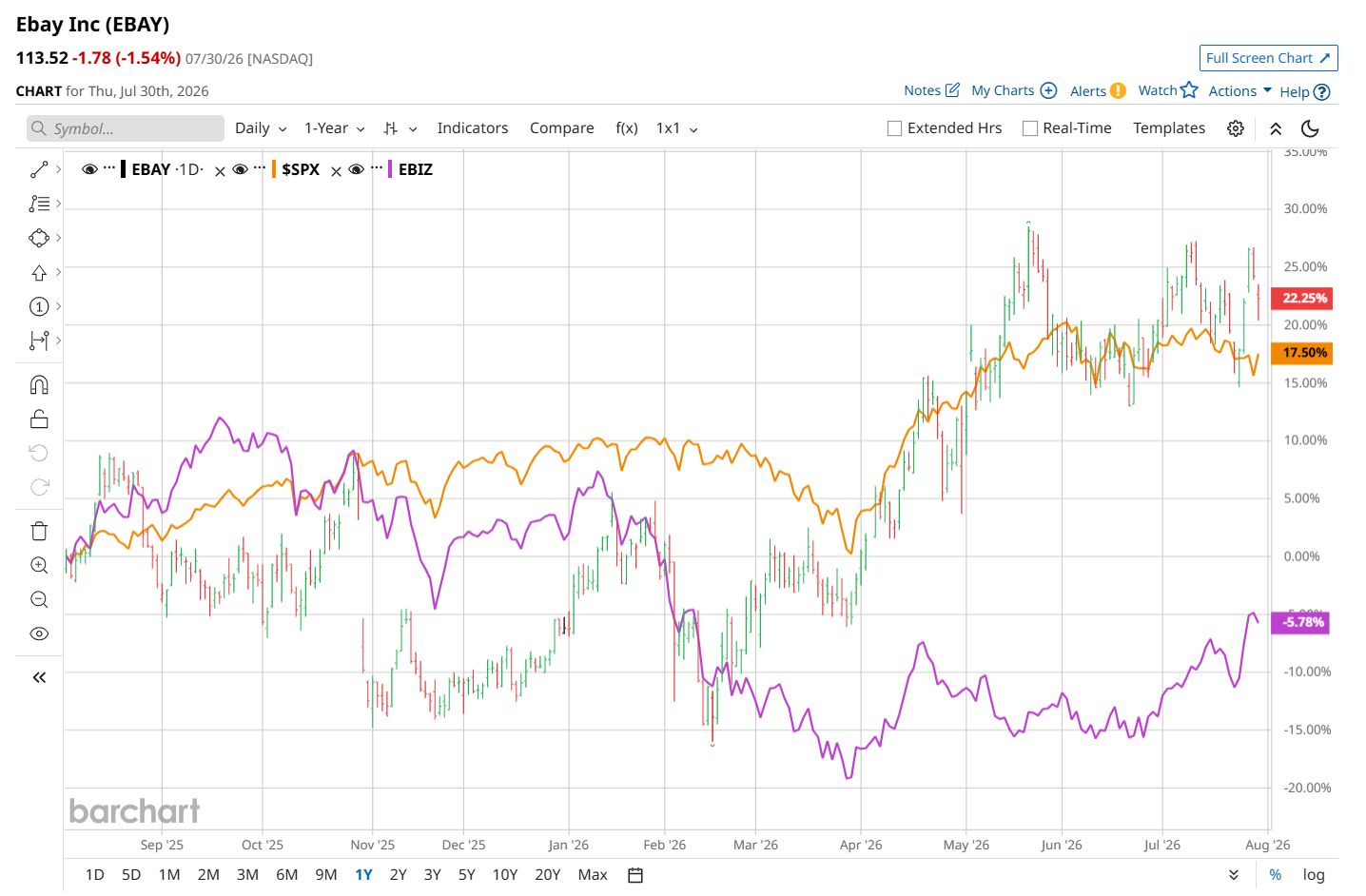The height and width of the screenshot is (896, 1366).
Task: Enable the Extended Hrs checkbox
Action: click(x=894, y=128)
